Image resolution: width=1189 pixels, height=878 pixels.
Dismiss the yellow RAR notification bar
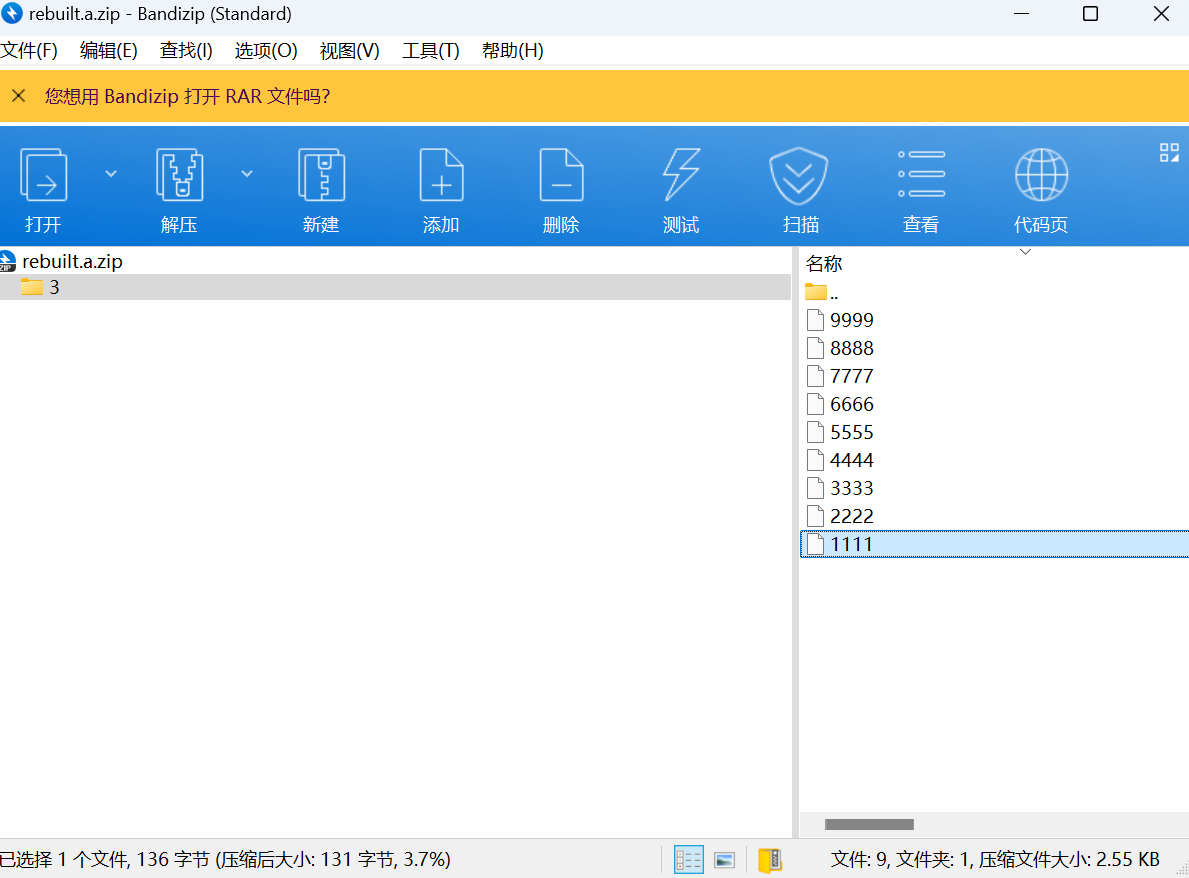[x=19, y=96]
